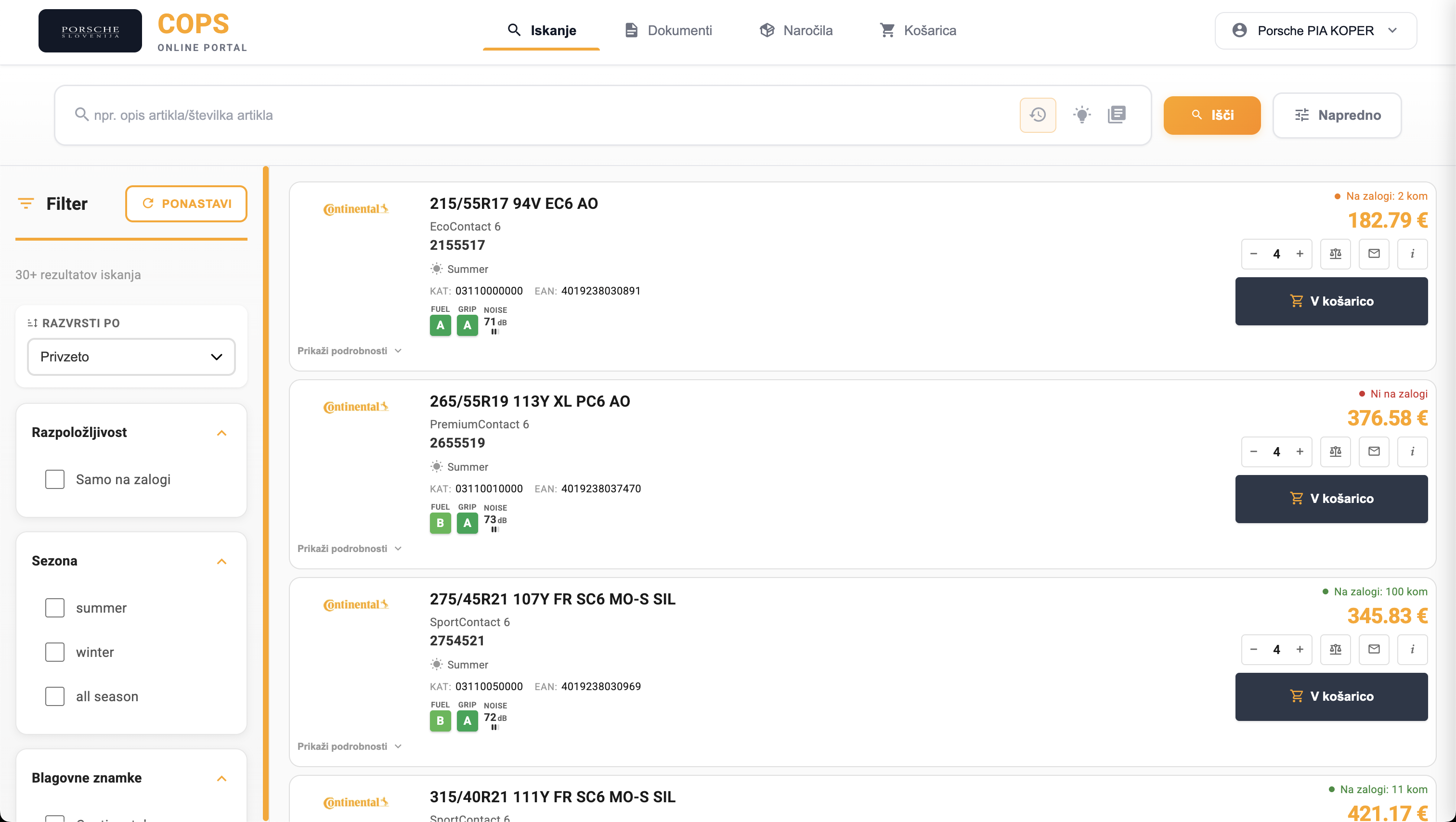The image size is (1456, 822).
Task: Reset filters with PONASTAVI button
Action: click(x=186, y=204)
